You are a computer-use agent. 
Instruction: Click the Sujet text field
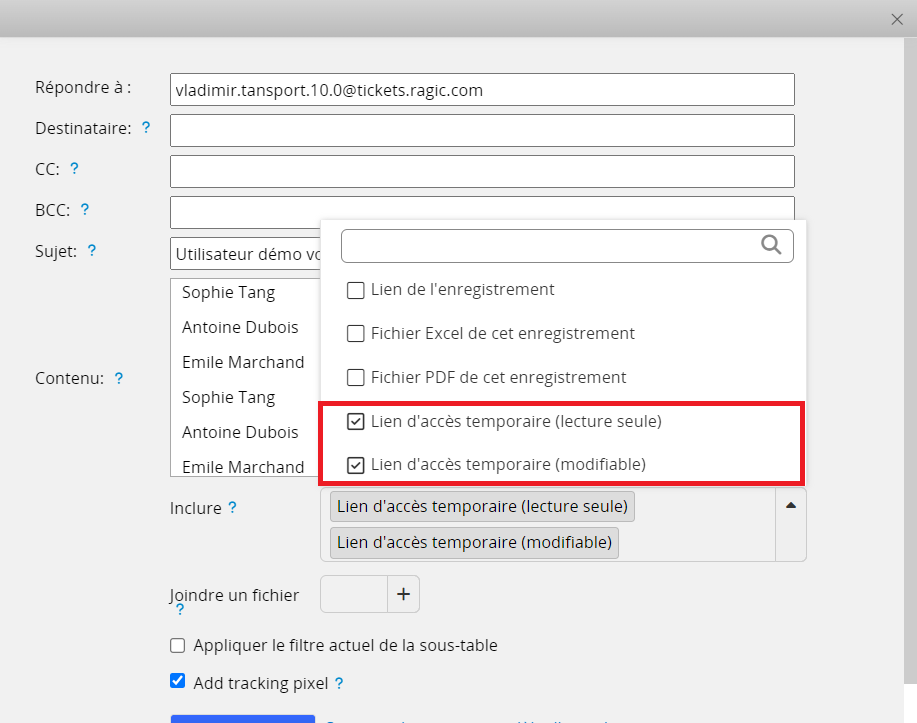(245, 254)
